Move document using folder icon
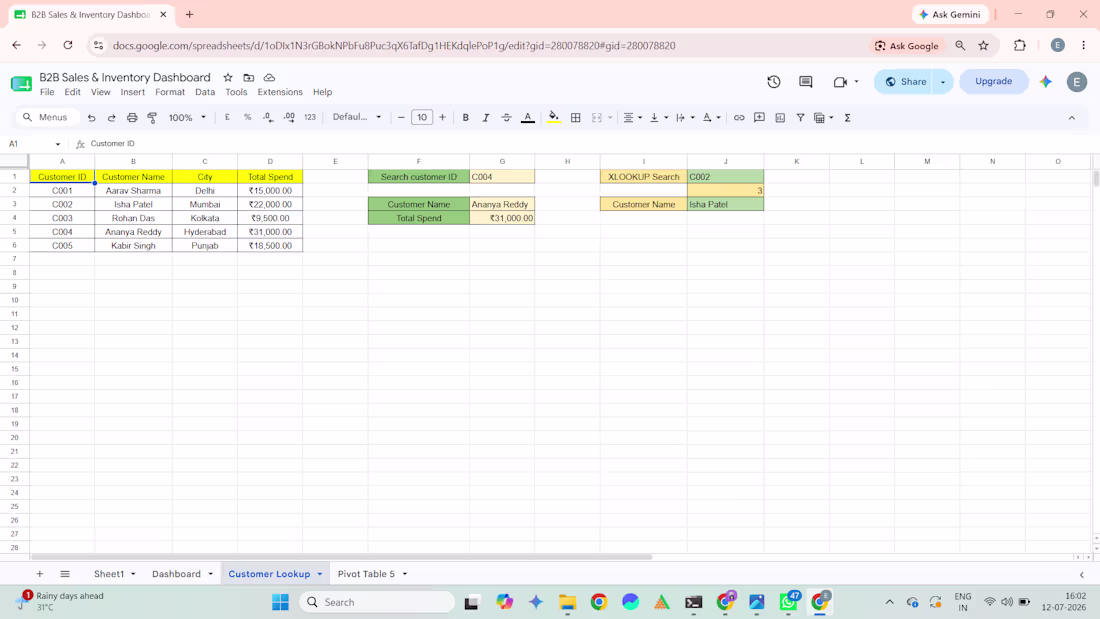Viewport: 1100px width, 619px height. coord(248,78)
